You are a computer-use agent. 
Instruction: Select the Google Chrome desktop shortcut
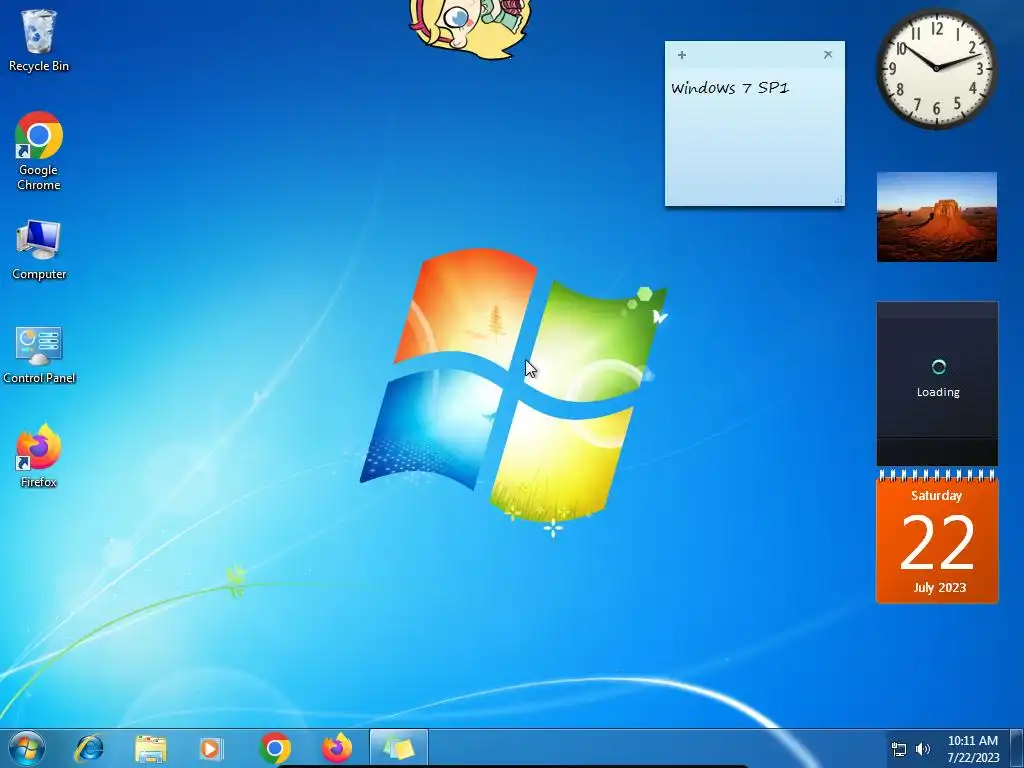coord(39,151)
